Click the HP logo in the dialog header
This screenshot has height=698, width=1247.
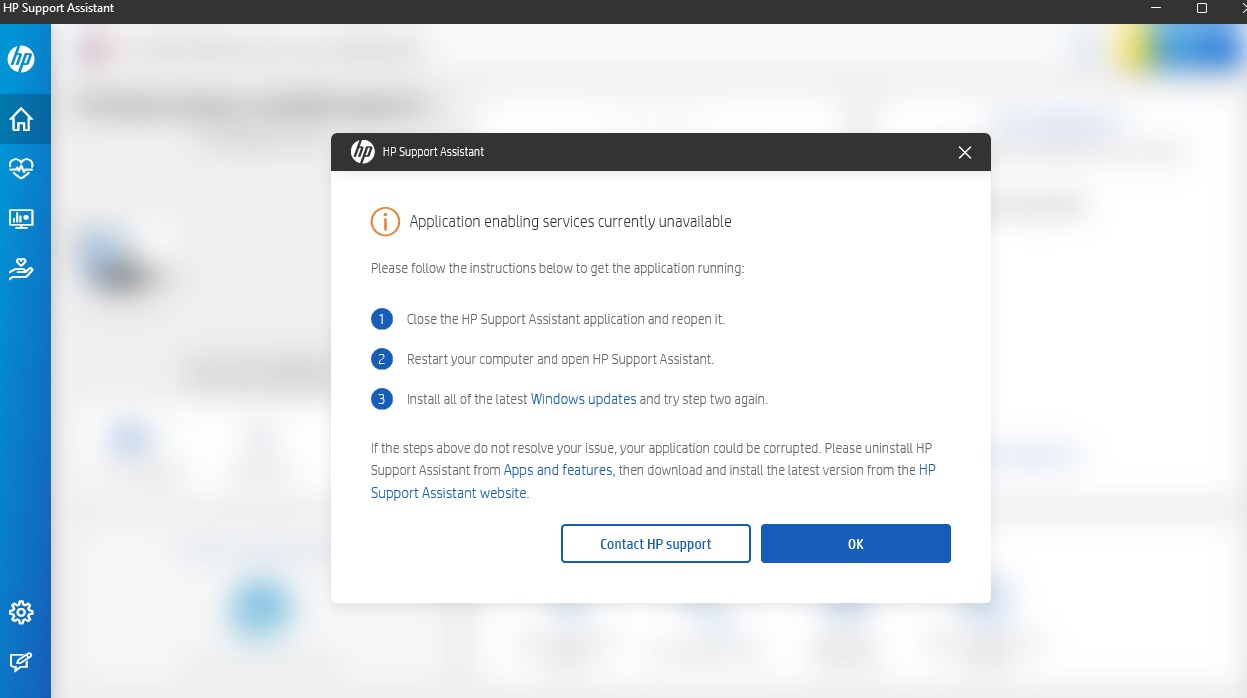click(x=362, y=152)
